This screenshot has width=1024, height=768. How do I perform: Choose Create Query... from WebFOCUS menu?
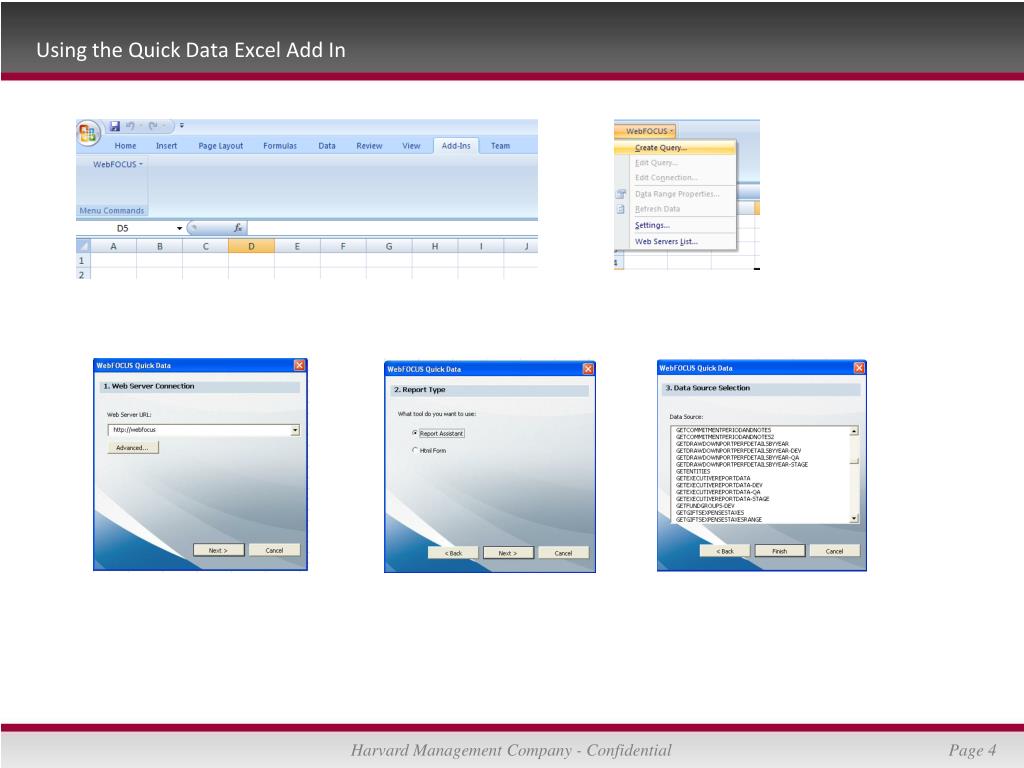675,148
